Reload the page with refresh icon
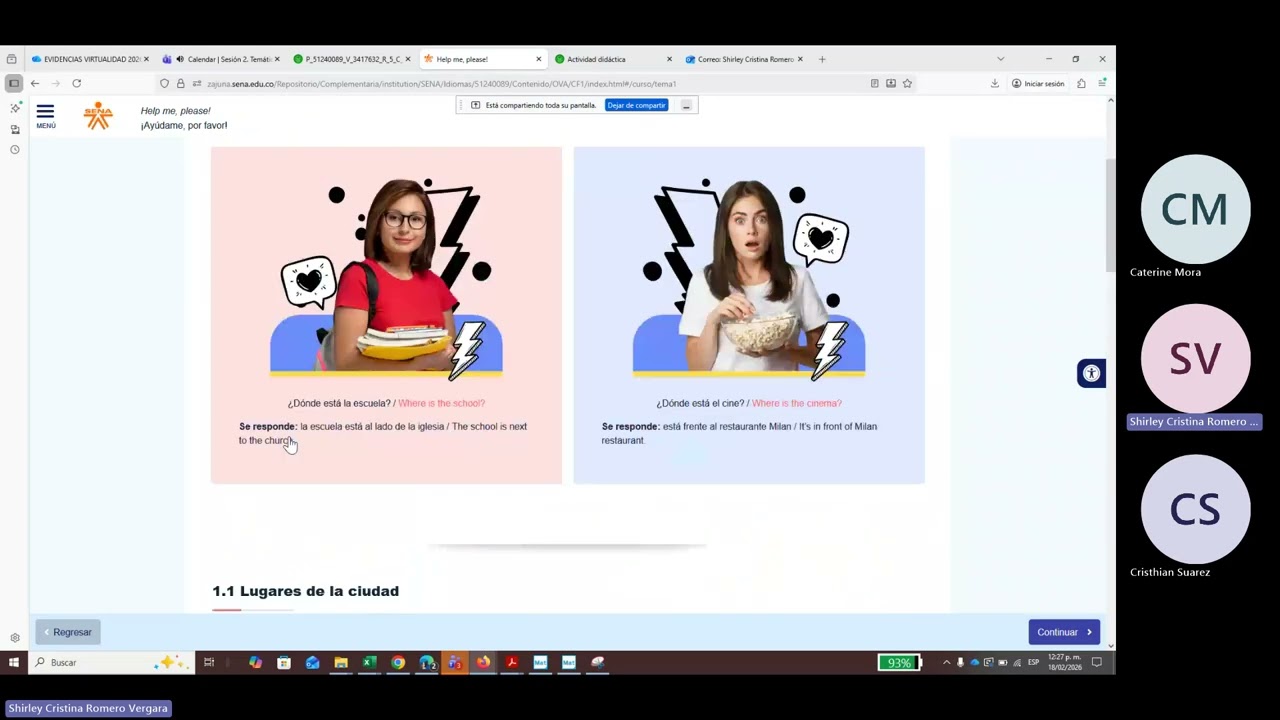Screen dimensions: 1280x720 point(76,83)
